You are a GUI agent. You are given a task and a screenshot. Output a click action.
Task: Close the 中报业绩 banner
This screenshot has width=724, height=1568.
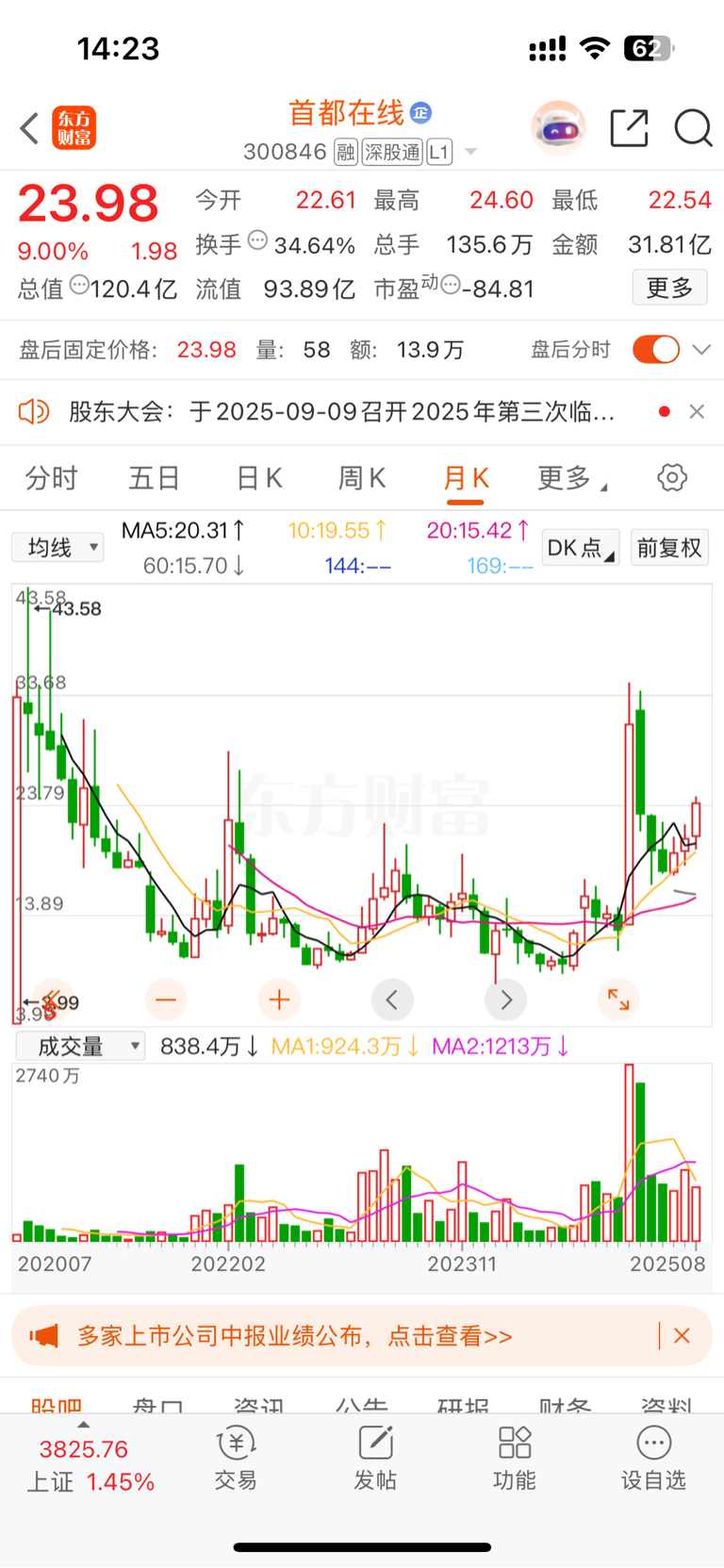point(682,1336)
